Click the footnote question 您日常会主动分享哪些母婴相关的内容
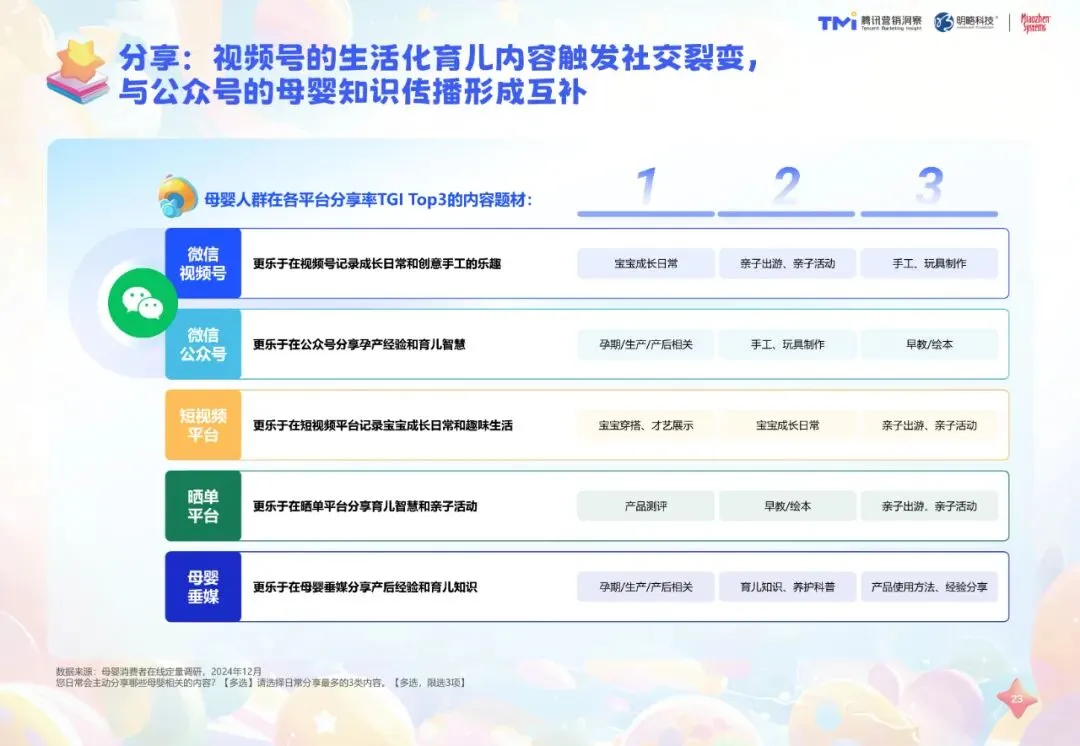Viewport: 1080px width, 746px height. pos(262,683)
